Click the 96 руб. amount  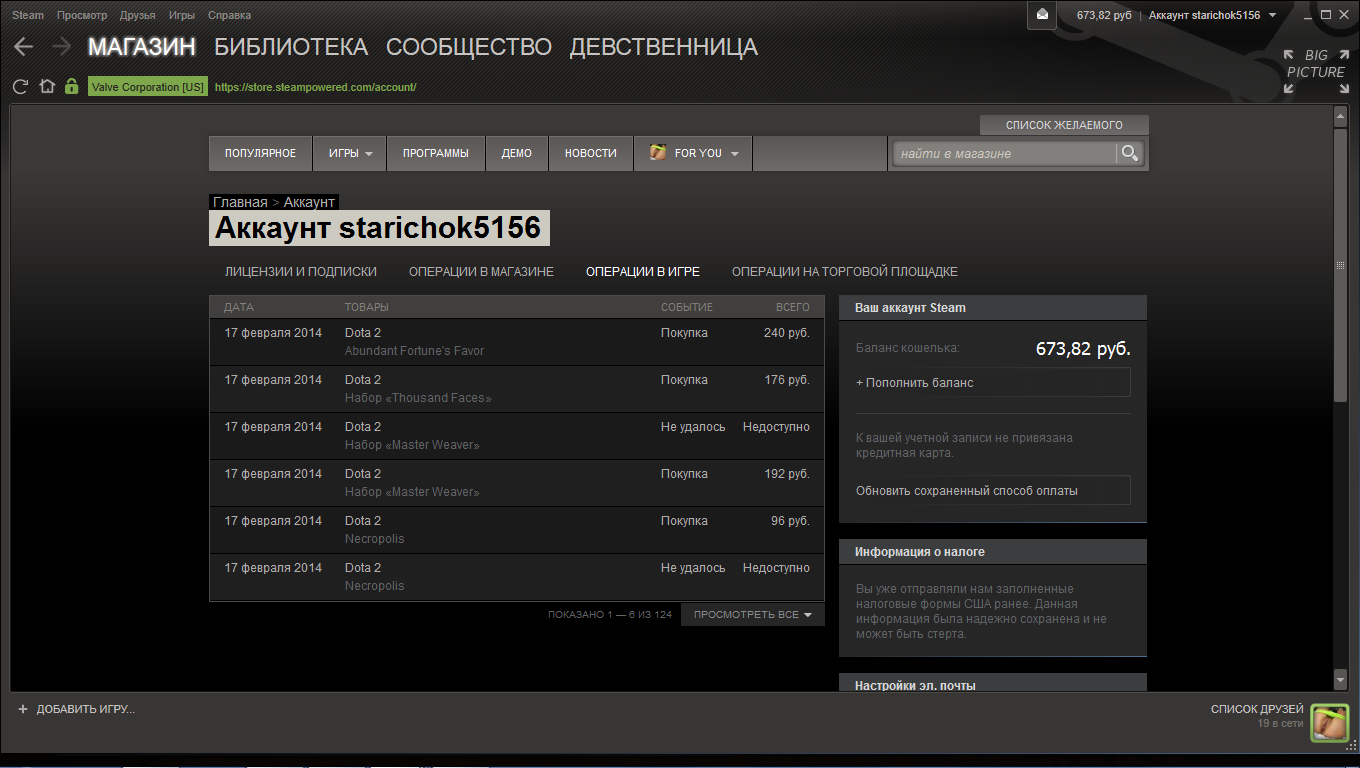click(x=790, y=521)
